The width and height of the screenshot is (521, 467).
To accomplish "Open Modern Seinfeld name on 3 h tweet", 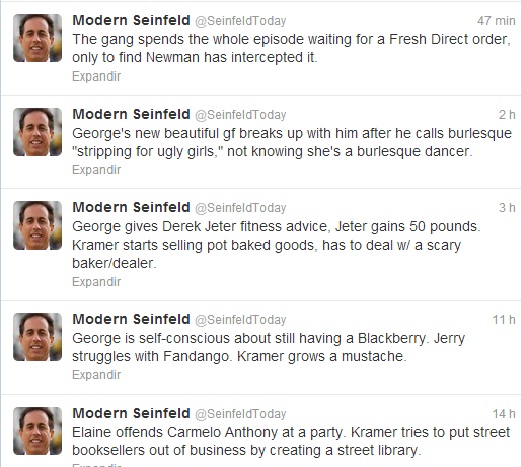I will [x=131, y=207].
